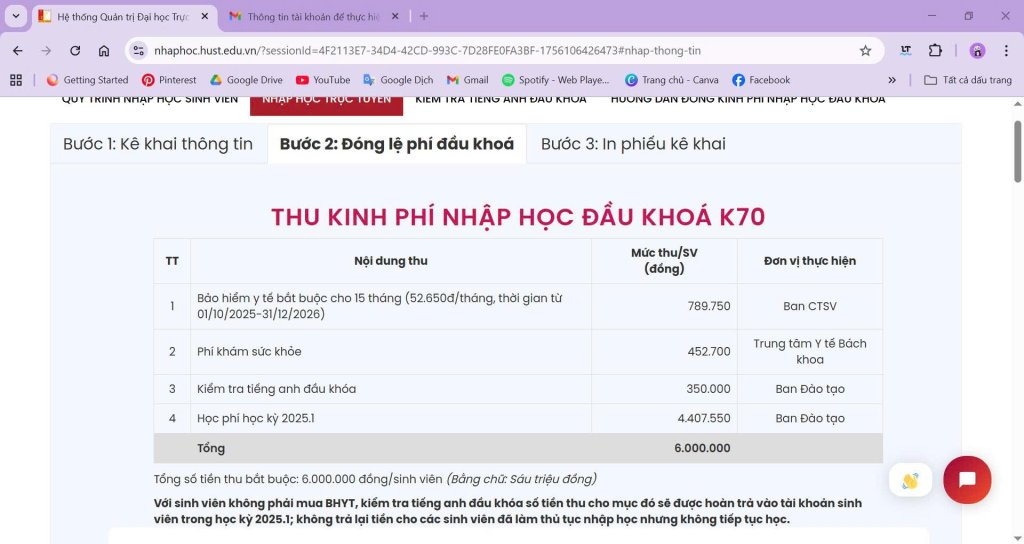Screen dimensions: 1024x544
Task: Select Bước 3: In phiếu kê khai tab
Action: pyautogui.click(x=633, y=144)
